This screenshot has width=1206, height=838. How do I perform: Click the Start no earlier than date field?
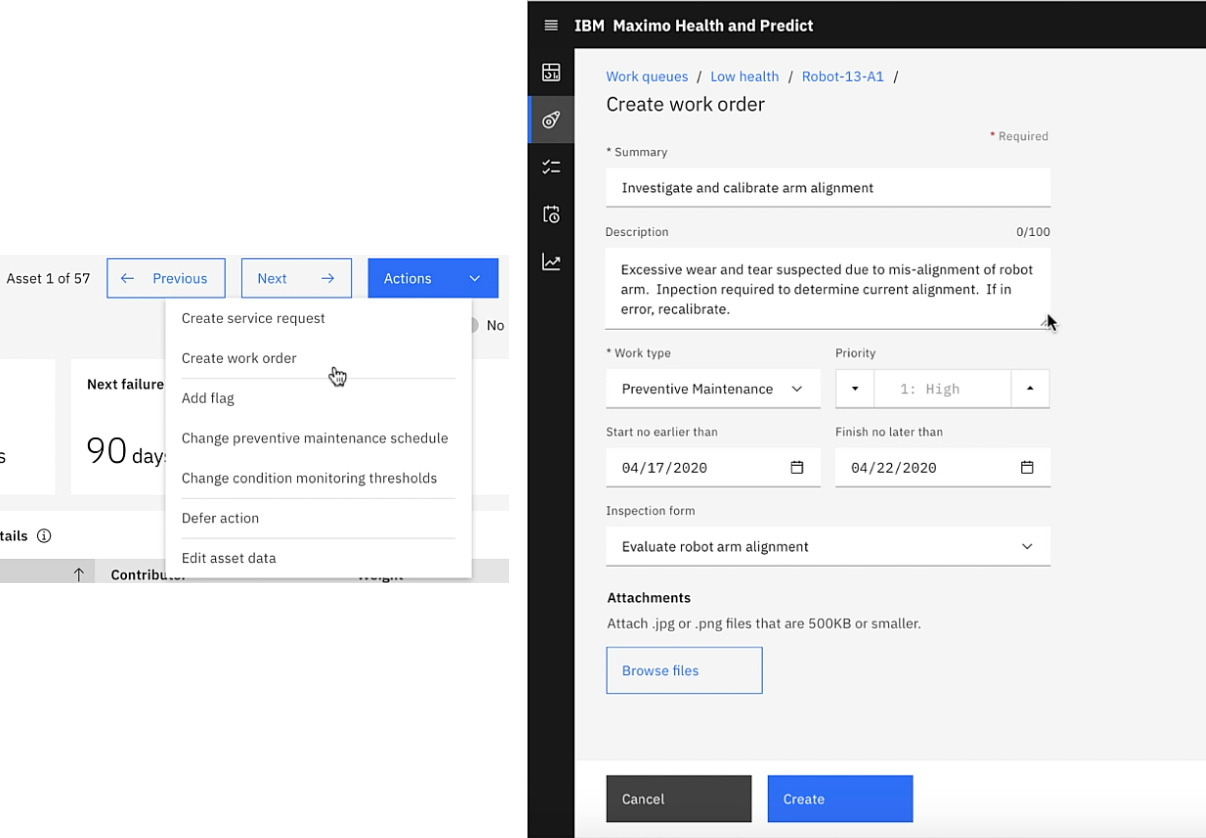click(713, 467)
